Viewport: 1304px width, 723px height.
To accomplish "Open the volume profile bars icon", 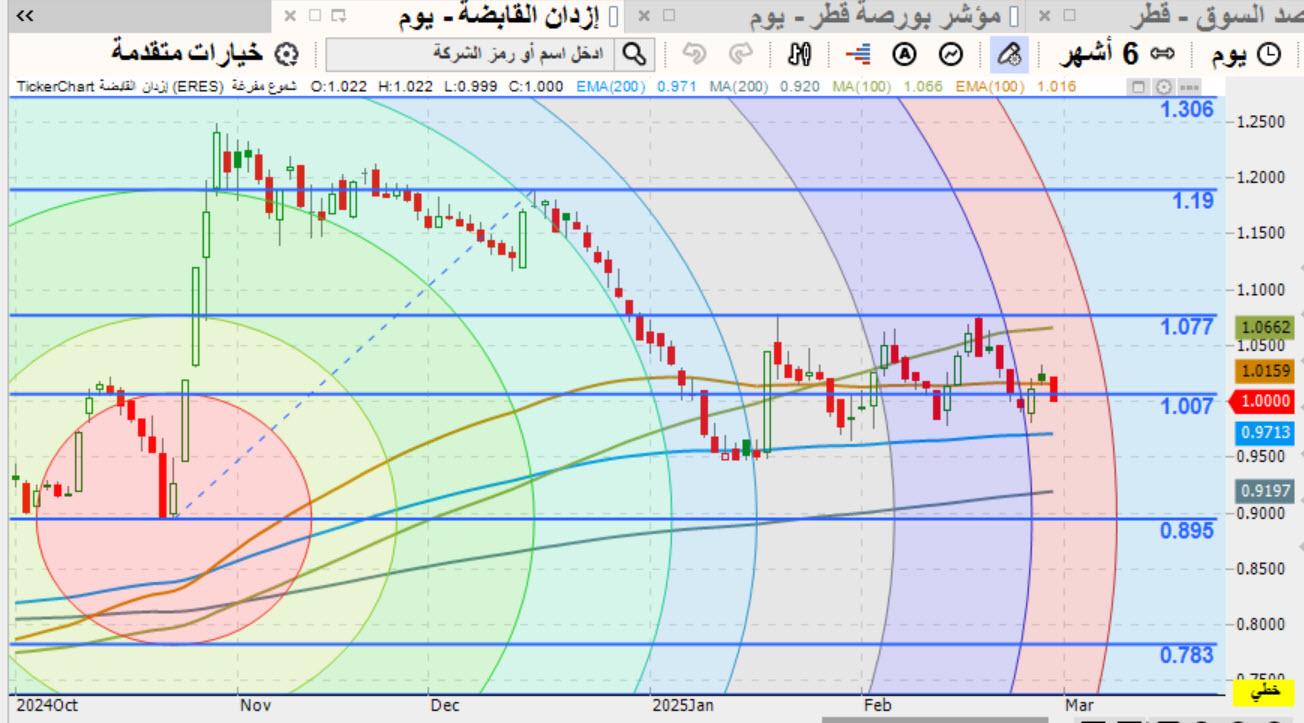I will click(857, 54).
